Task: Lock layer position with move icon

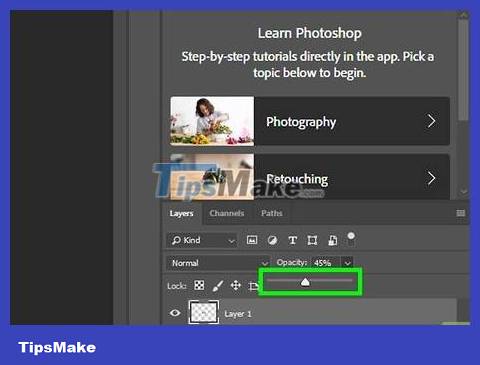Action: 236,285
